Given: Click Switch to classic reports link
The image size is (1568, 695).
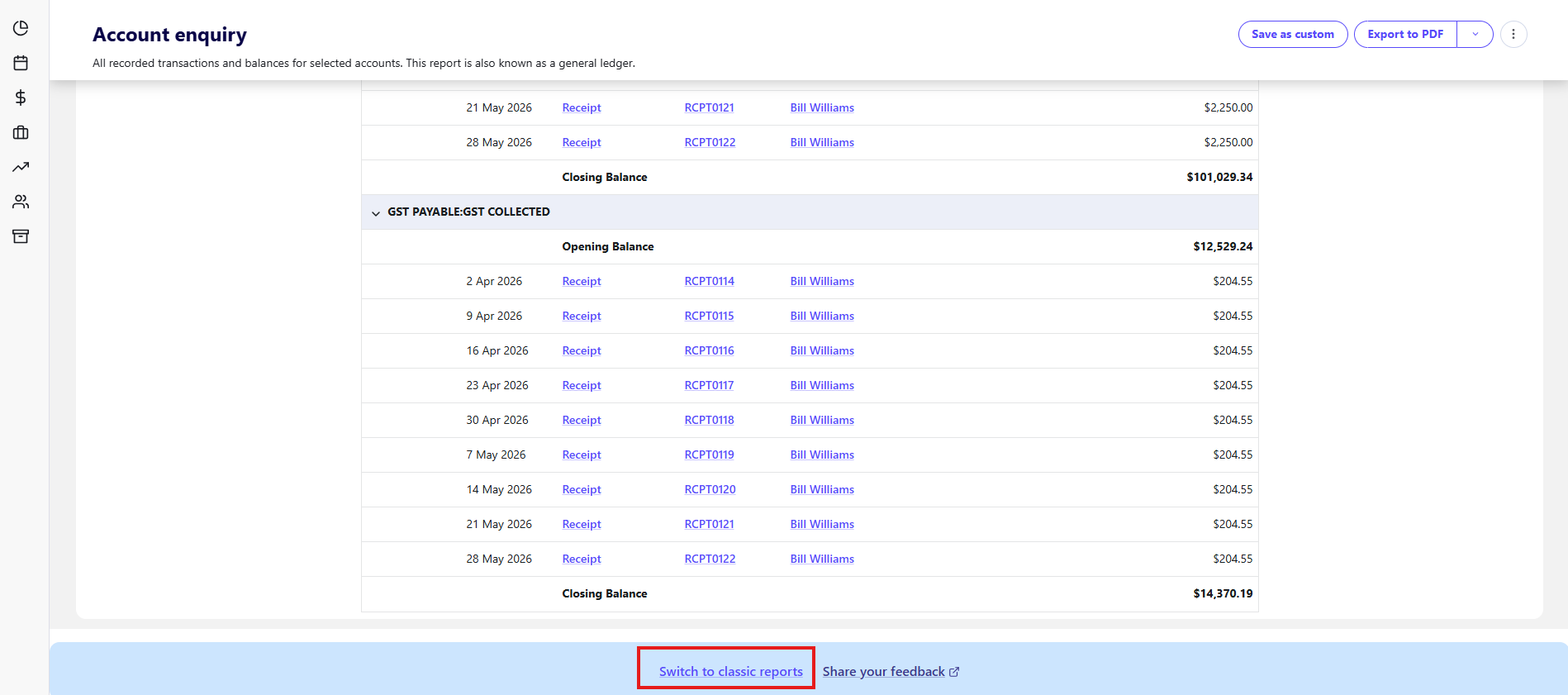Looking at the screenshot, I should (x=731, y=671).
